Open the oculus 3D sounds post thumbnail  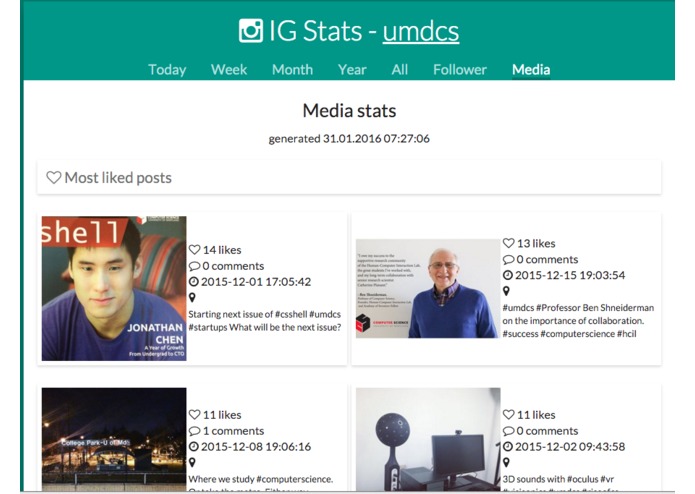coord(428,439)
